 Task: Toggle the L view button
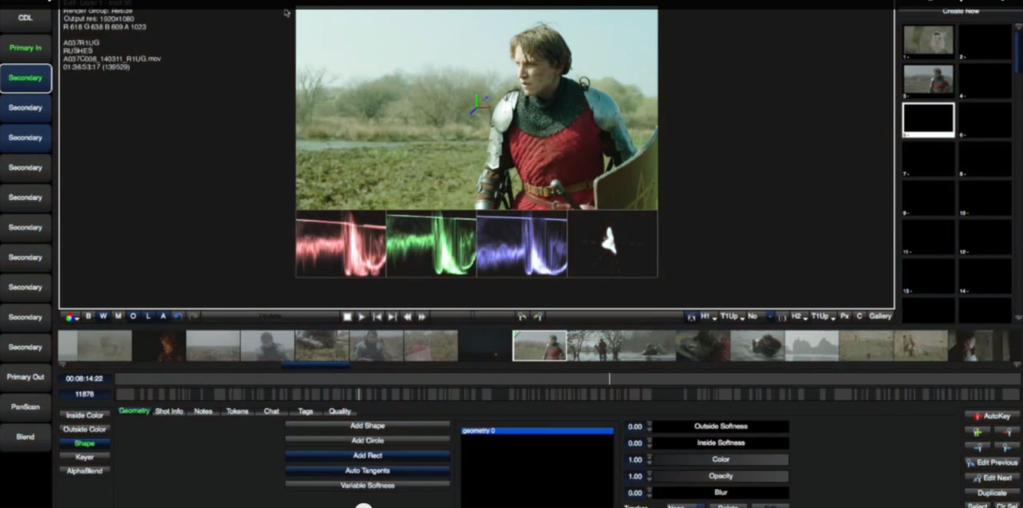coord(148,316)
